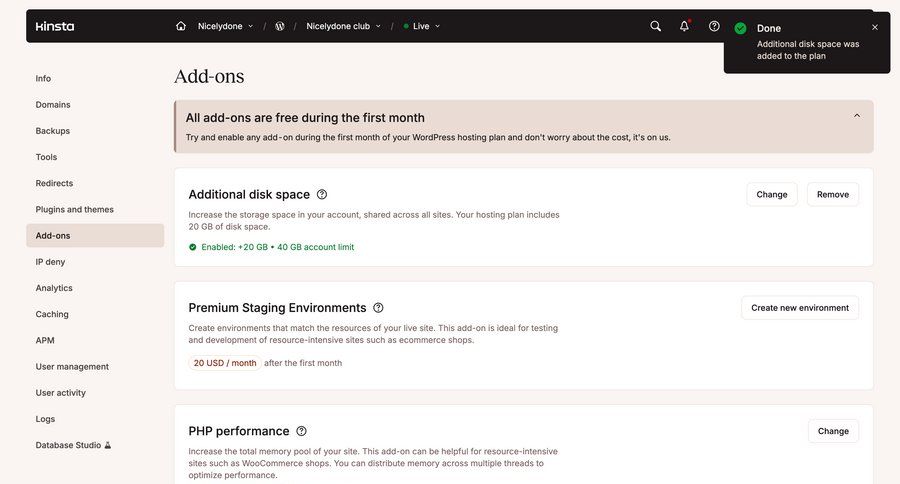Open the search icon in header
This screenshot has height=484, width=900.
(x=655, y=26)
